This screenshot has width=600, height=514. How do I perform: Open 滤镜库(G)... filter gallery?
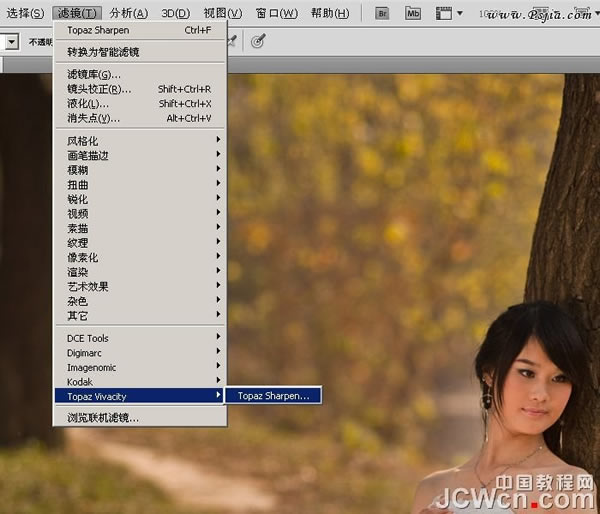(x=139, y=74)
